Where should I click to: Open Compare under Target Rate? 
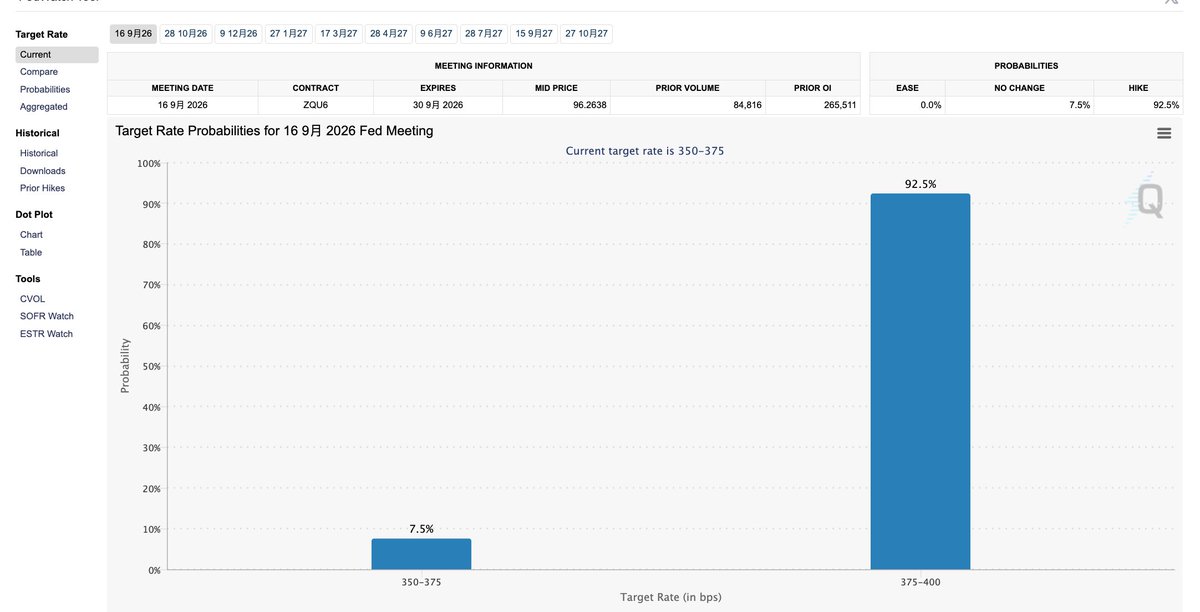(39, 72)
